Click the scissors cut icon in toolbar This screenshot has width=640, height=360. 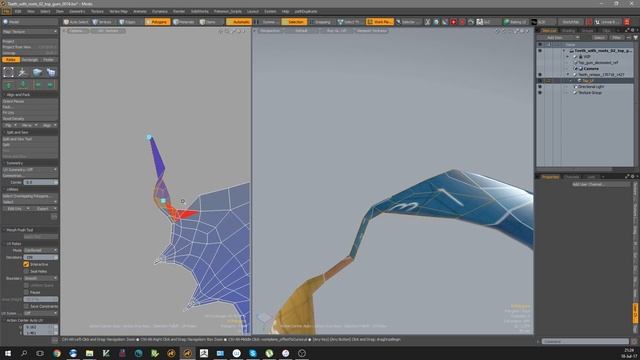coord(427,22)
